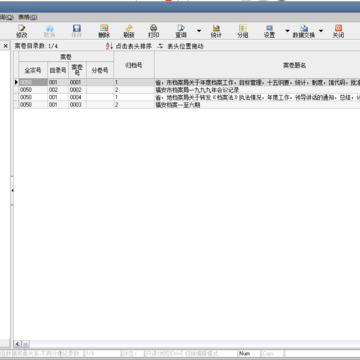The width and height of the screenshot is (360, 360).
Task: Select the 0003 案卷号 cell
Action: click(x=77, y=105)
